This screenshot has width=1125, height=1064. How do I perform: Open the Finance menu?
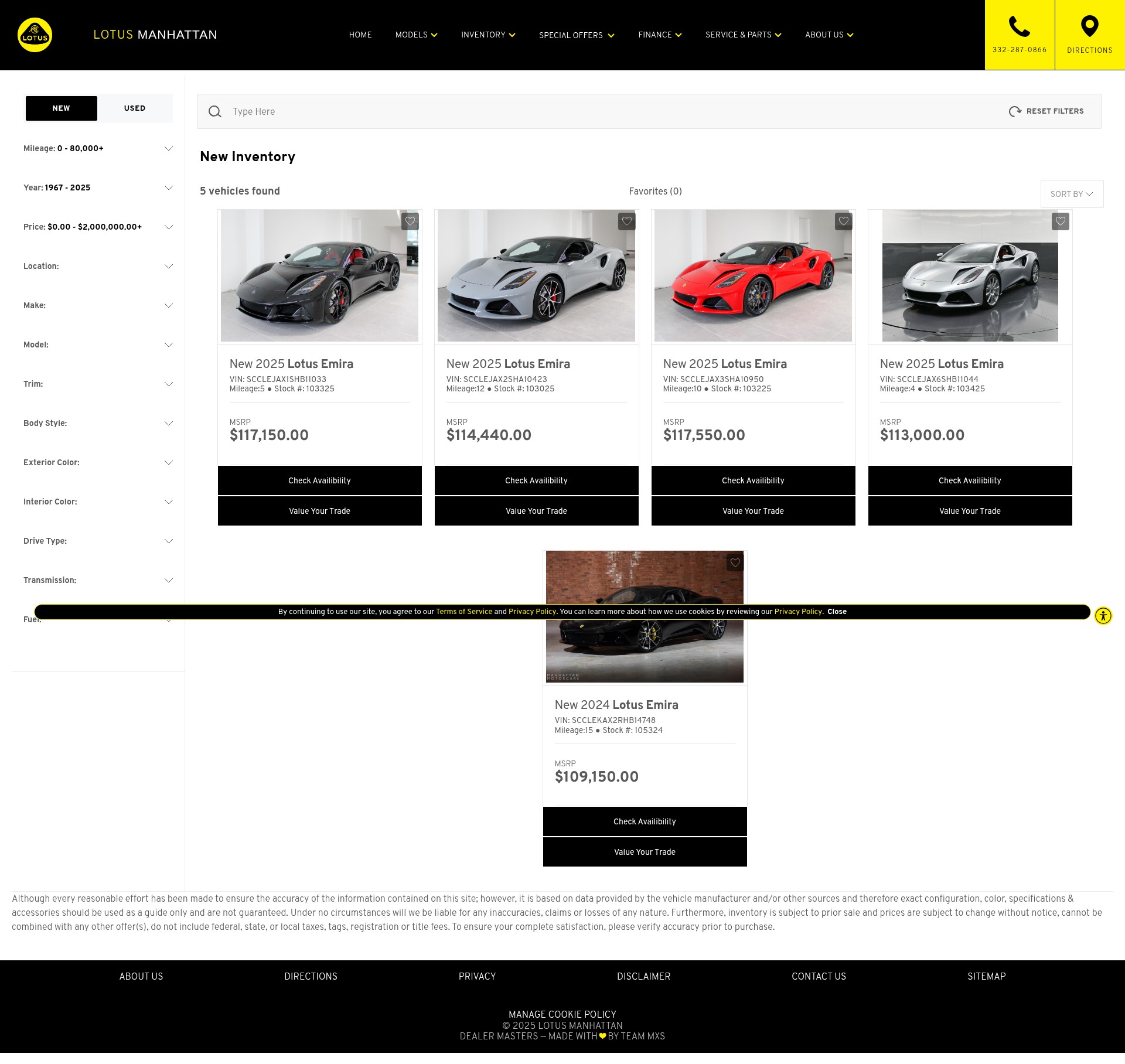coord(660,35)
